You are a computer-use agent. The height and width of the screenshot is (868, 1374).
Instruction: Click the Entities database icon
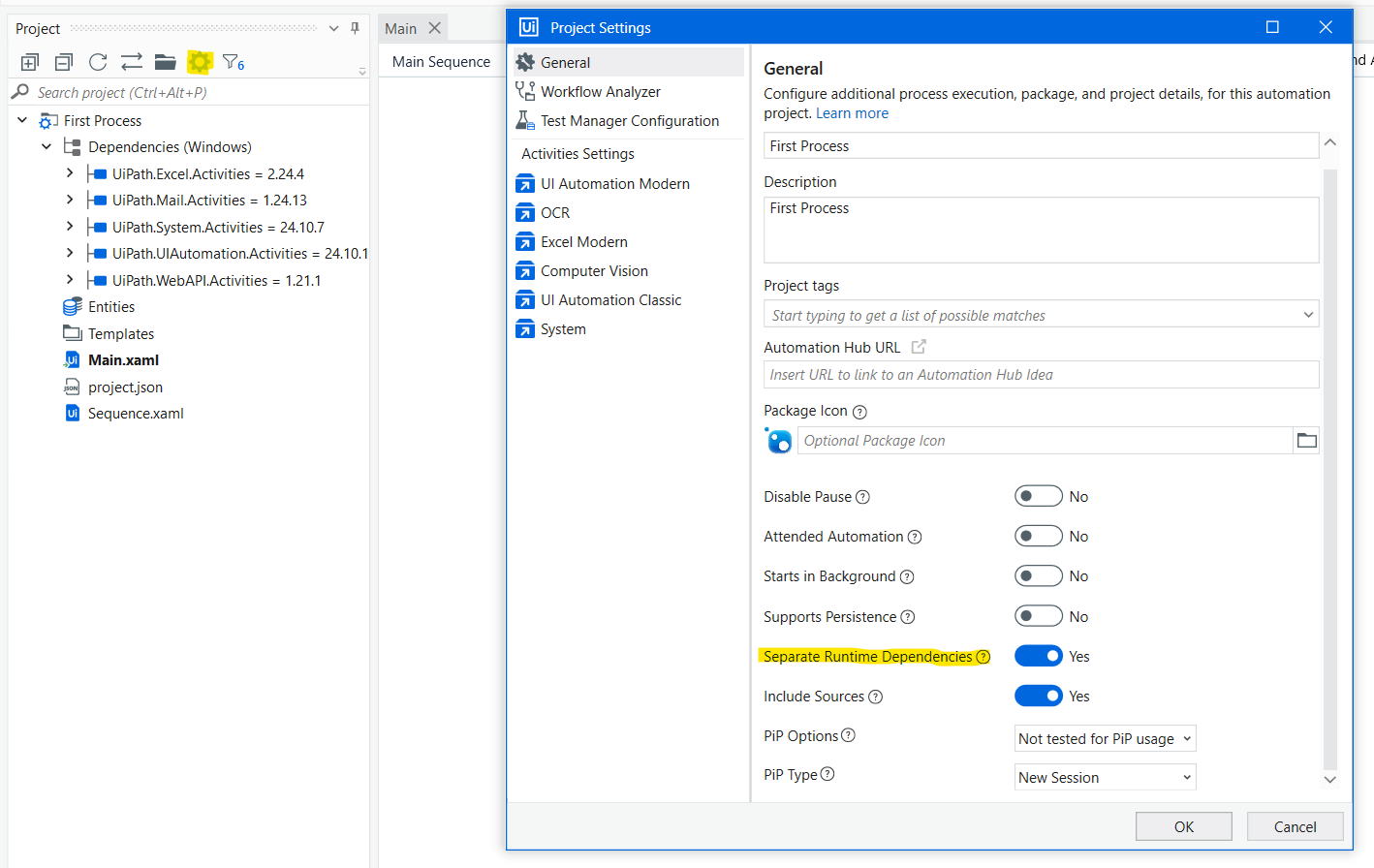(72, 307)
